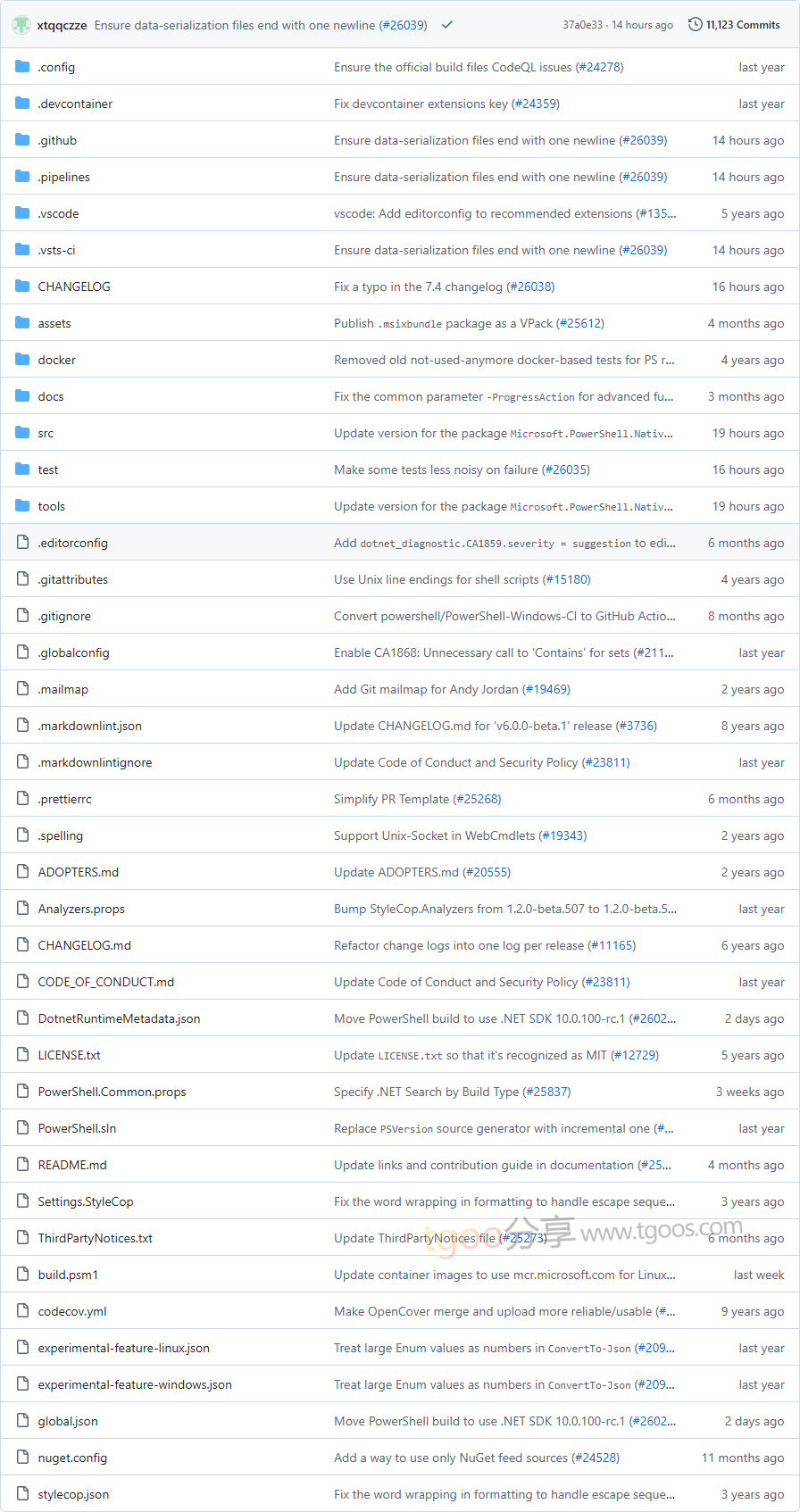800x1512 pixels.
Task: Open the .globalconfig file
Action: (x=73, y=652)
